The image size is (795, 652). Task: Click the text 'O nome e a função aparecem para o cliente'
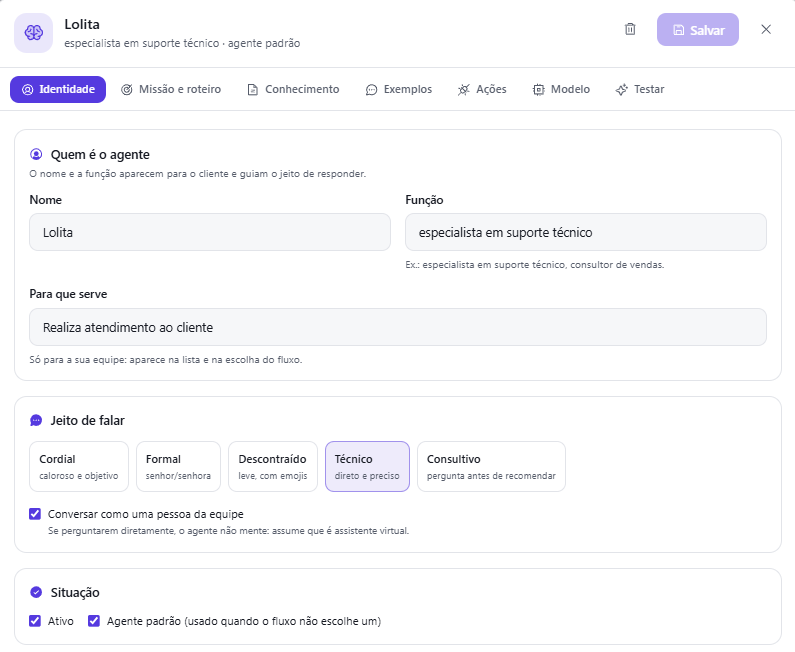pos(129,174)
